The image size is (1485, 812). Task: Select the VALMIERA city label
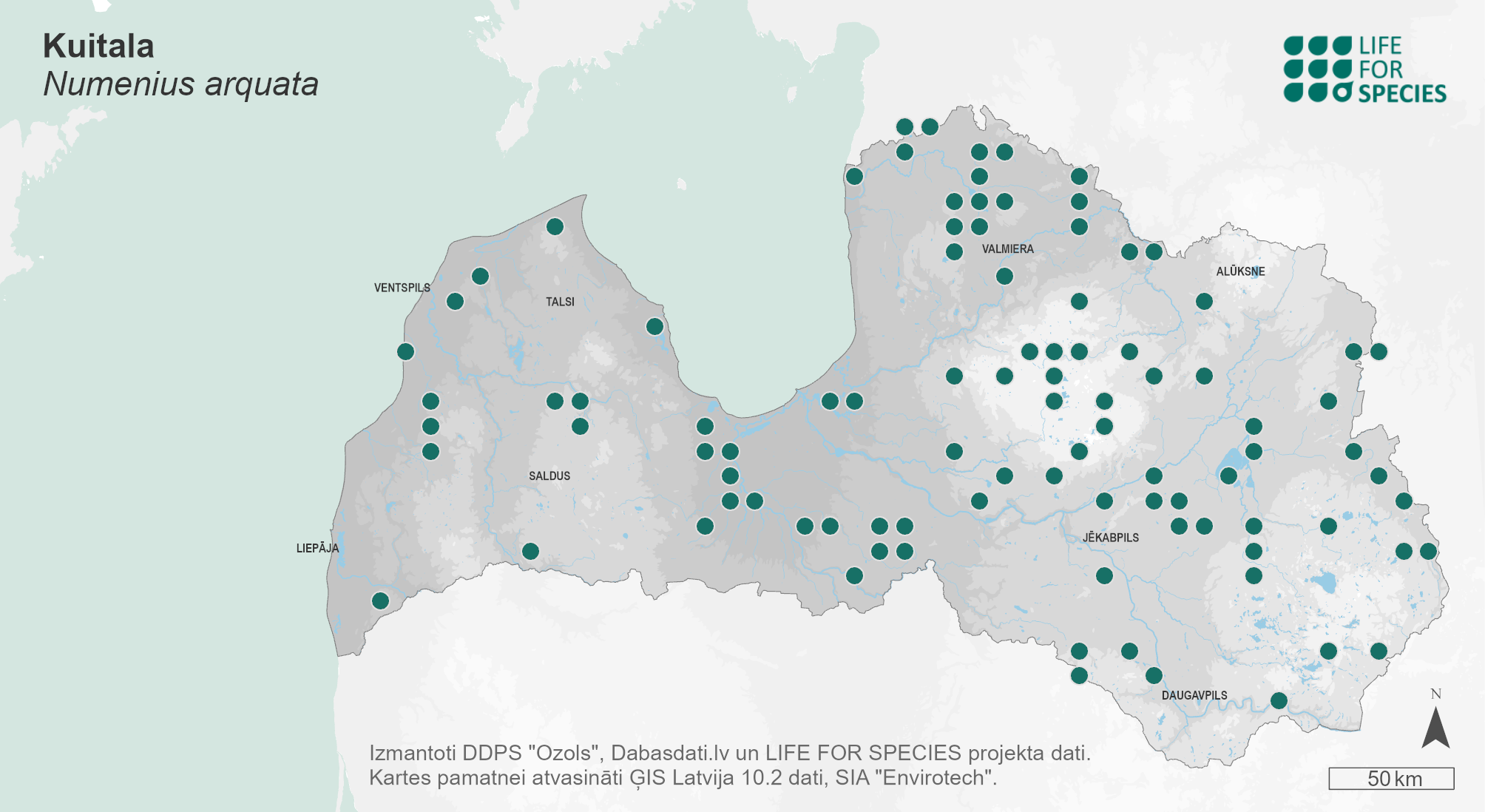(x=1007, y=249)
